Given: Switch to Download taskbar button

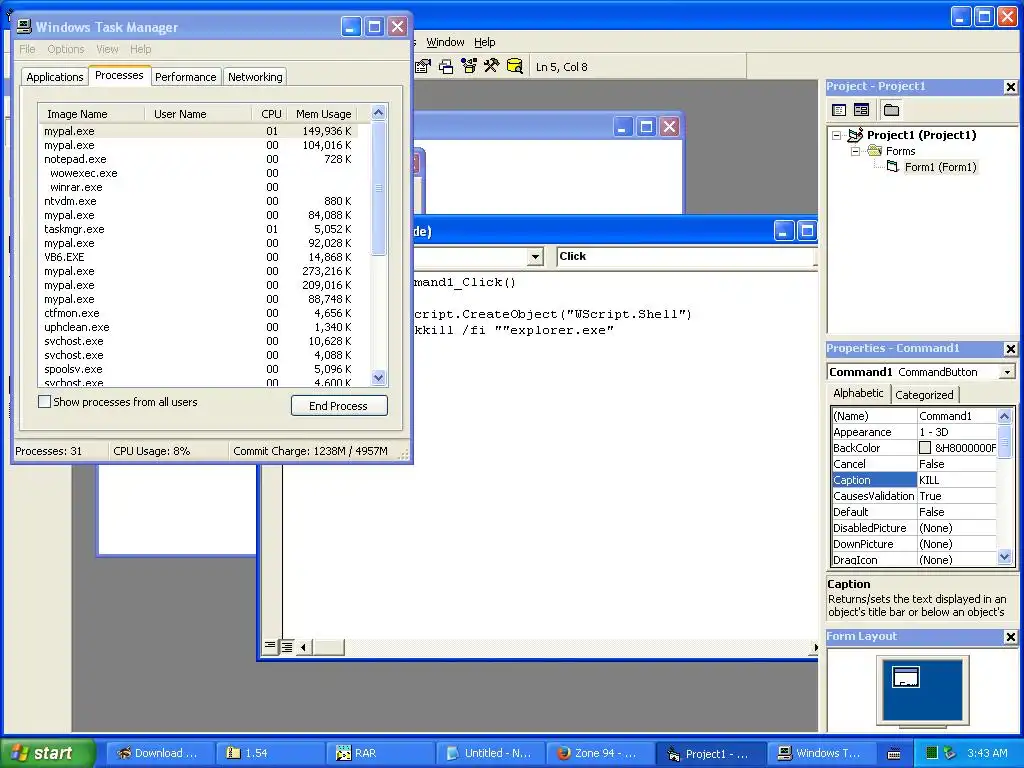Looking at the screenshot, I should 159,753.
